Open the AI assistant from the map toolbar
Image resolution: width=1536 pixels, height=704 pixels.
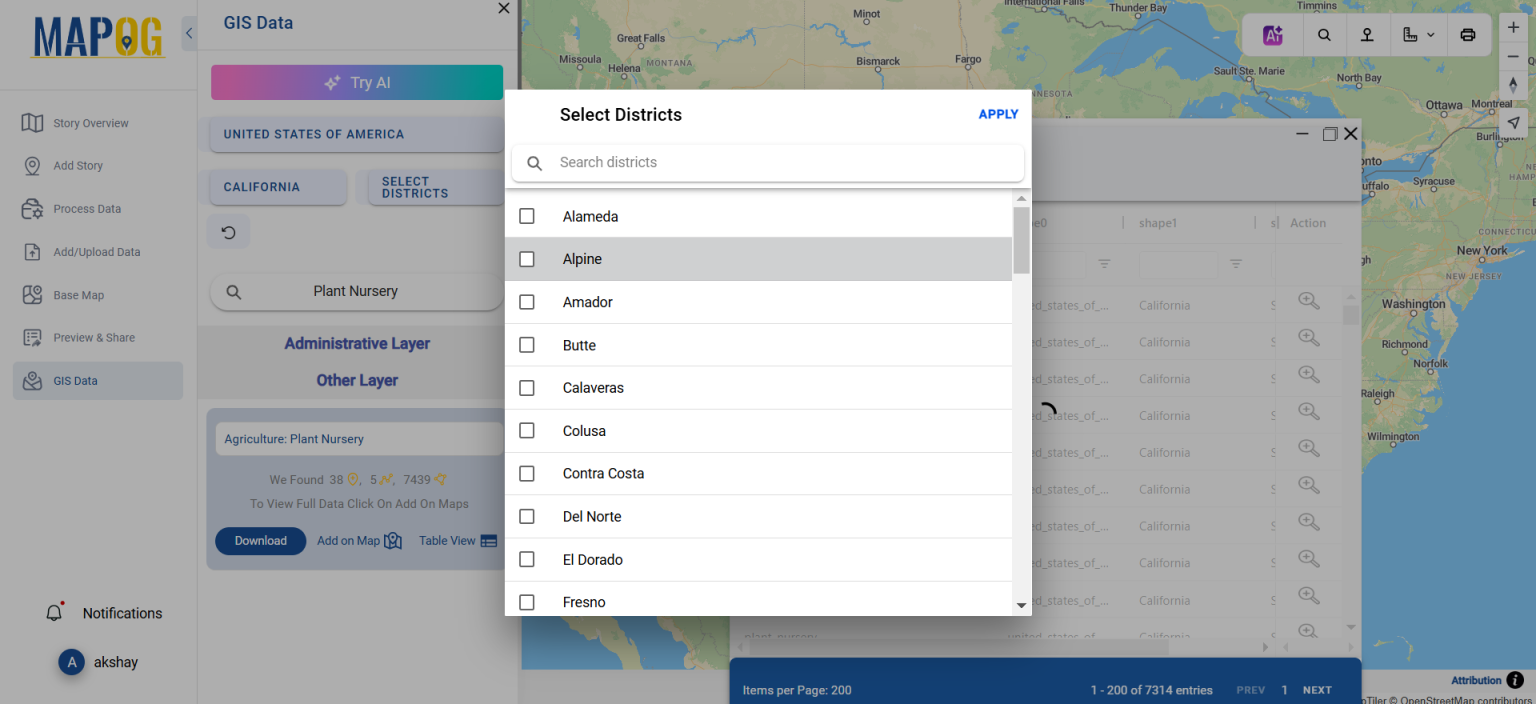(1272, 34)
